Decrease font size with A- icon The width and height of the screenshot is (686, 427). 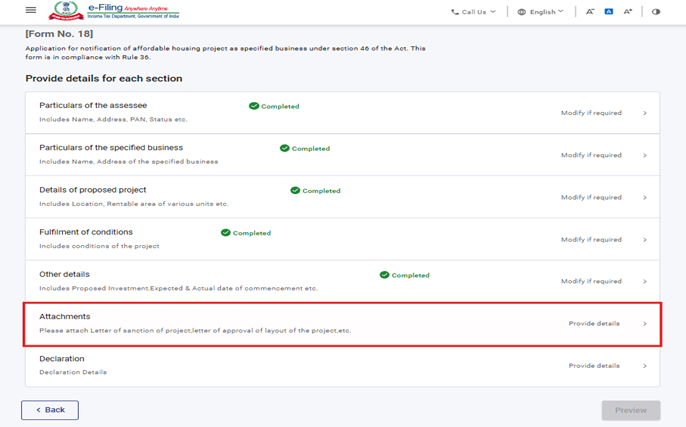(x=590, y=12)
